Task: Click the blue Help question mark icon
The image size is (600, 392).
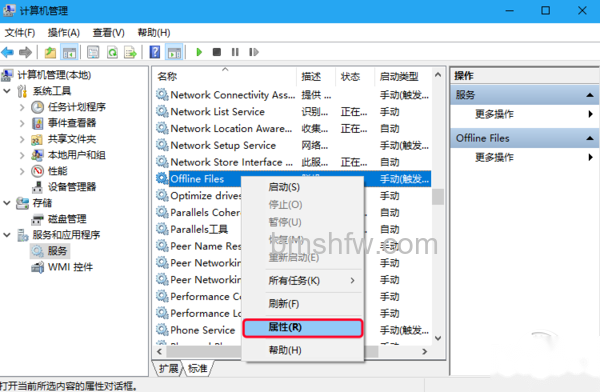Action: tap(155, 52)
